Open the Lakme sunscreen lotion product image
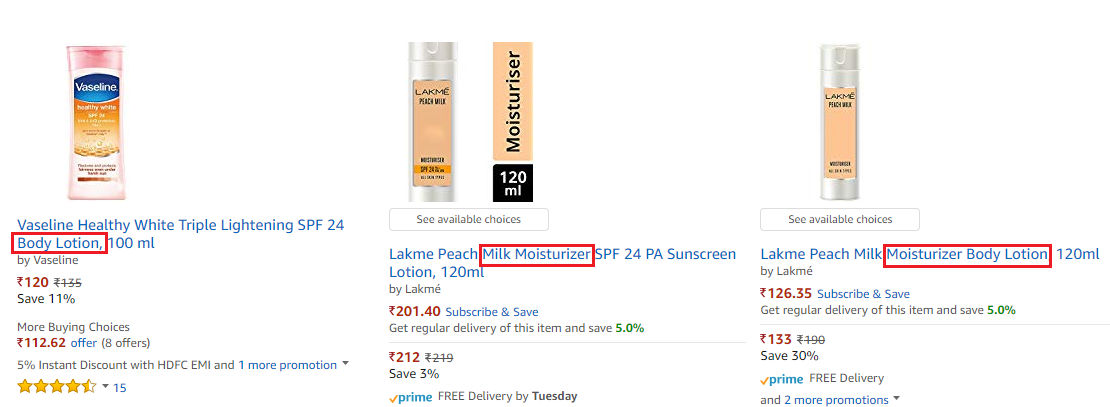 tap(468, 121)
